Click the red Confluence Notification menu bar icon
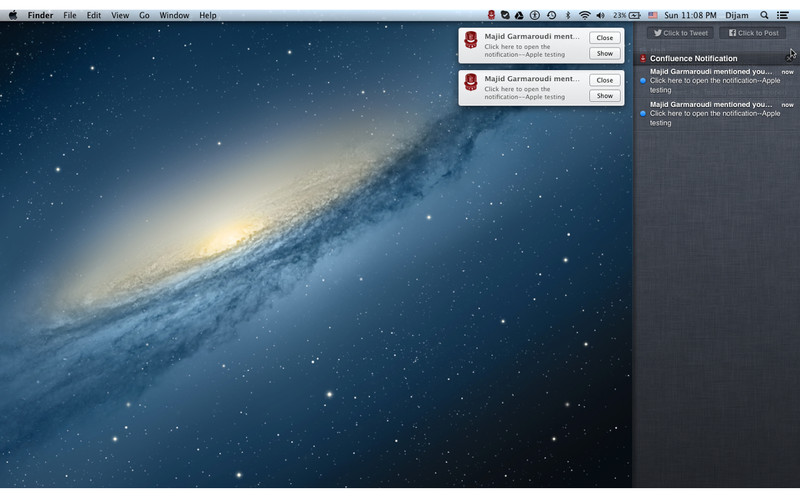800x500 pixels. coord(491,15)
